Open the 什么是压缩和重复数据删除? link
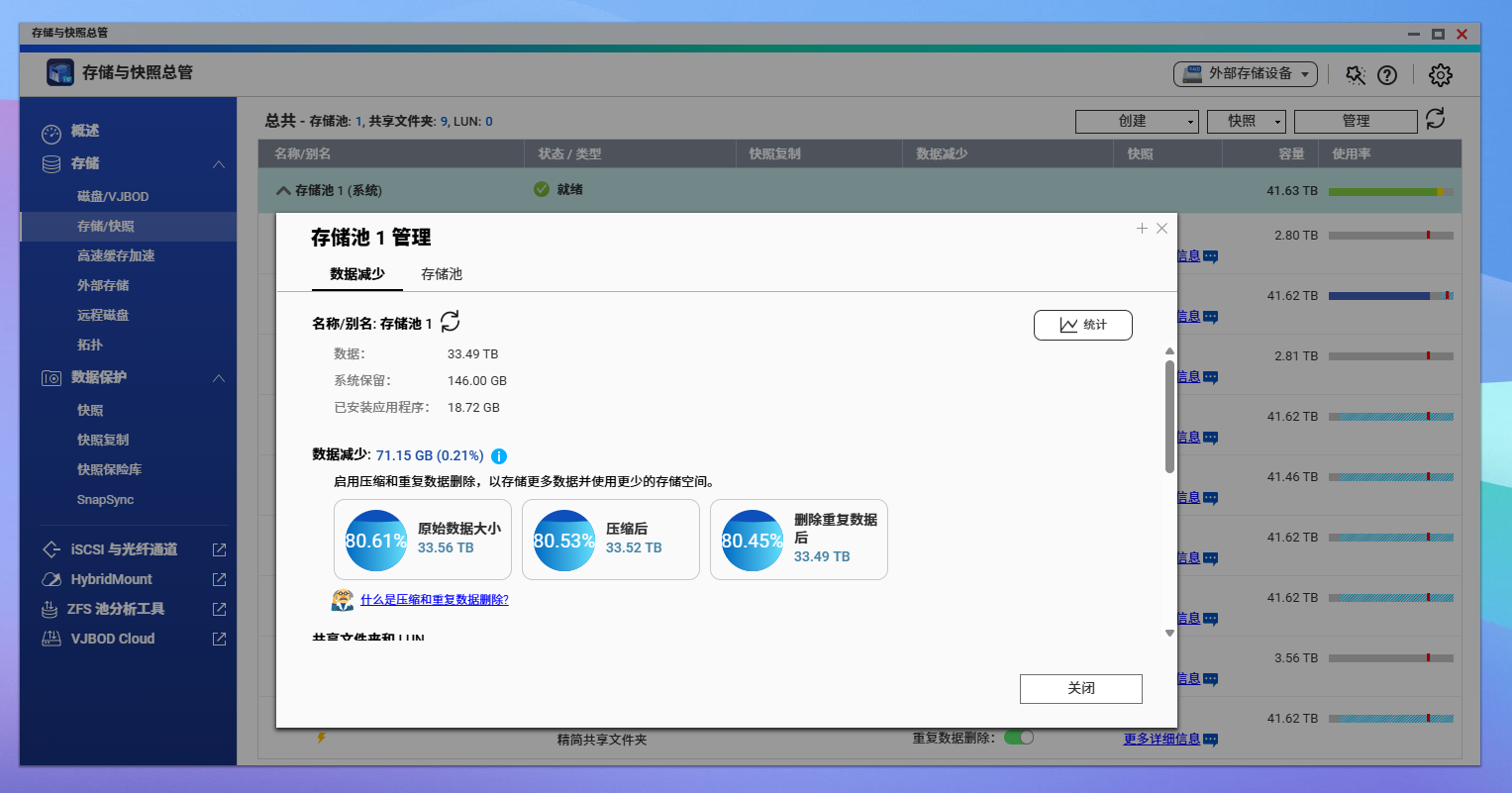Screen dimensions: 1512x793 434,600
